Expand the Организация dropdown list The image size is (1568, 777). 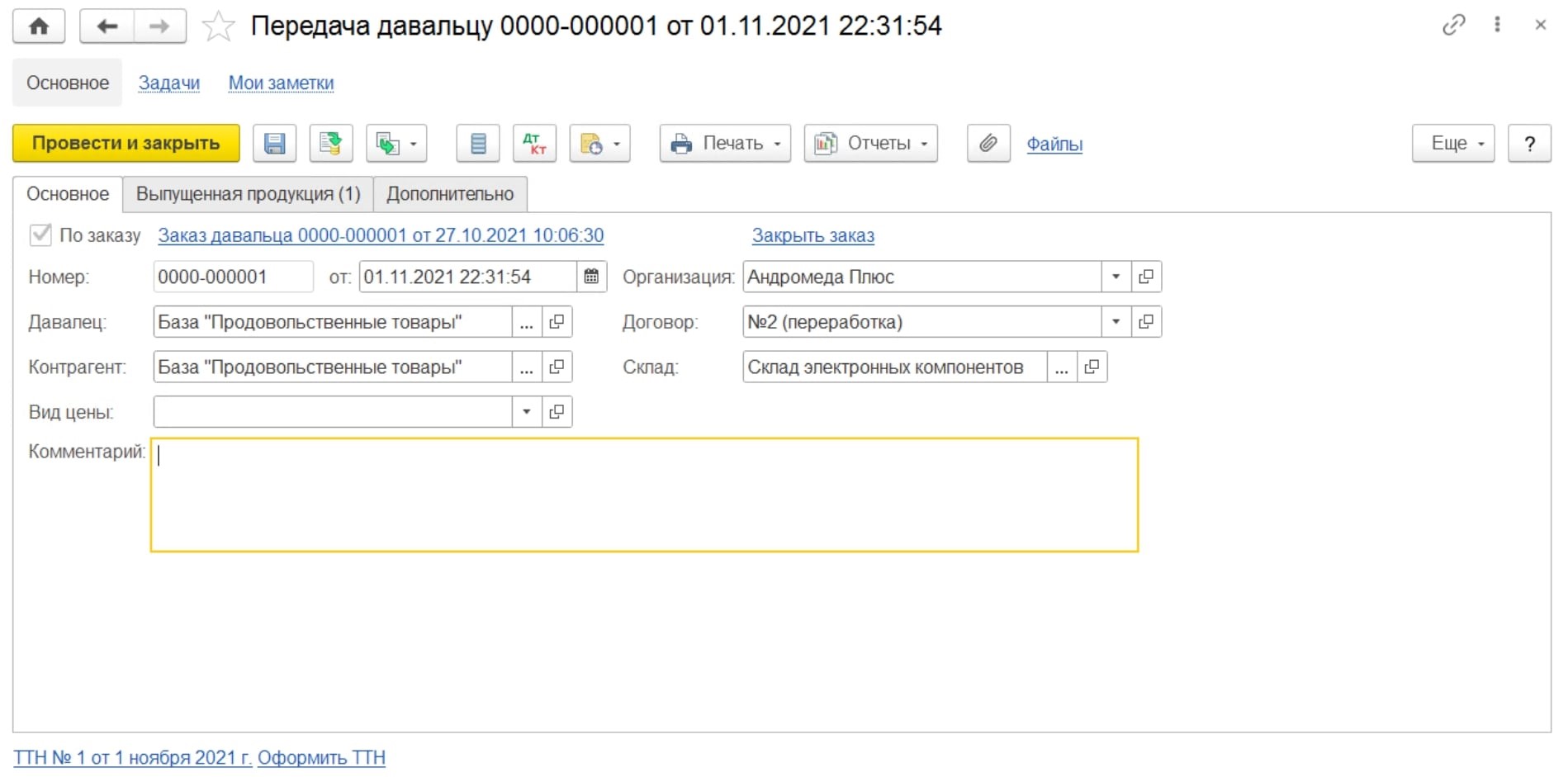pos(1116,277)
